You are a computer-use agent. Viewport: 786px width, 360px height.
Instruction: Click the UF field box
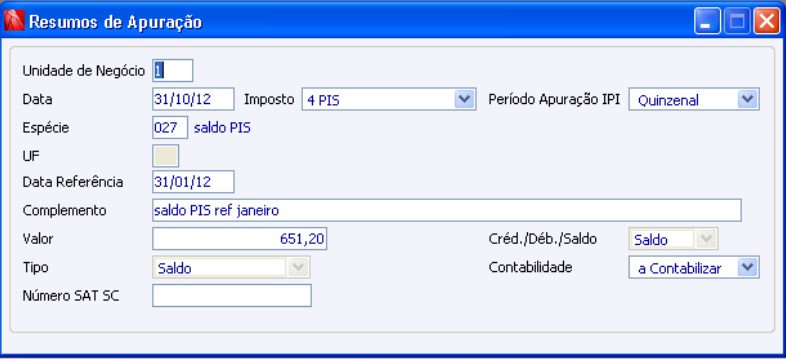point(165,156)
